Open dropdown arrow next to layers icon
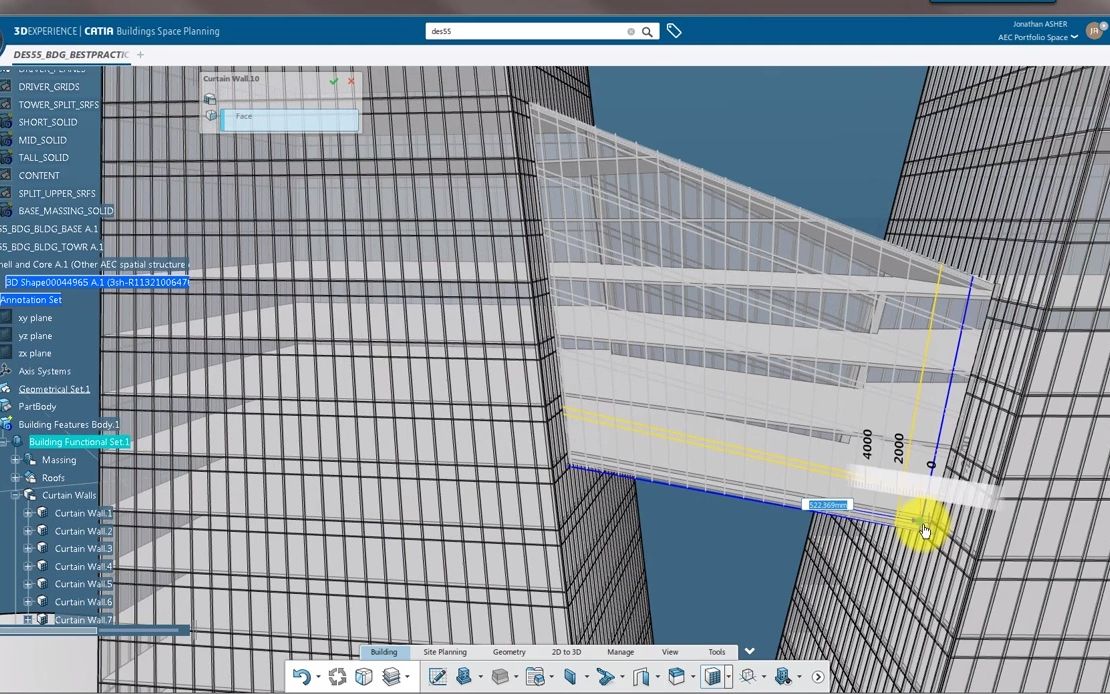Image resolution: width=1110 pixels, height=694 pixels. (407, 678)
